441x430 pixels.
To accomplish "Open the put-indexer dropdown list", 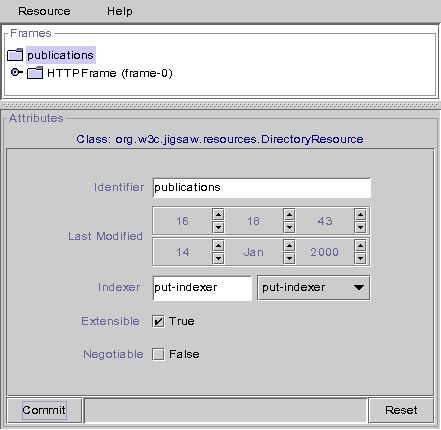I will click(314, 288).
